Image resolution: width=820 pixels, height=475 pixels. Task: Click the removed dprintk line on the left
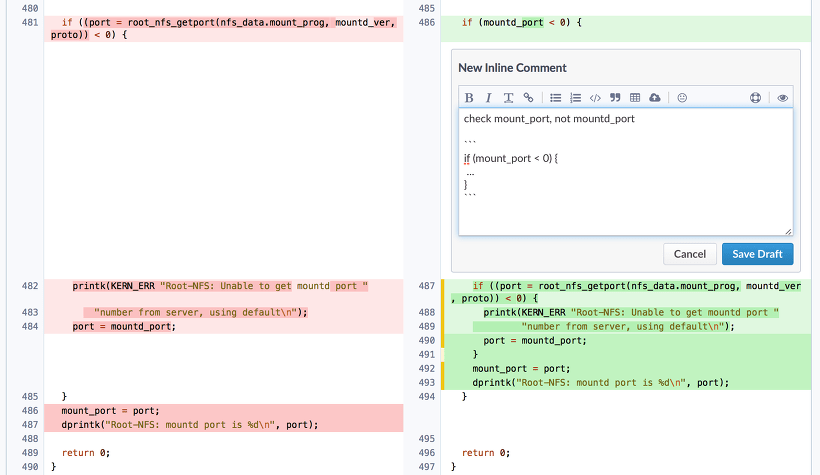190,425
